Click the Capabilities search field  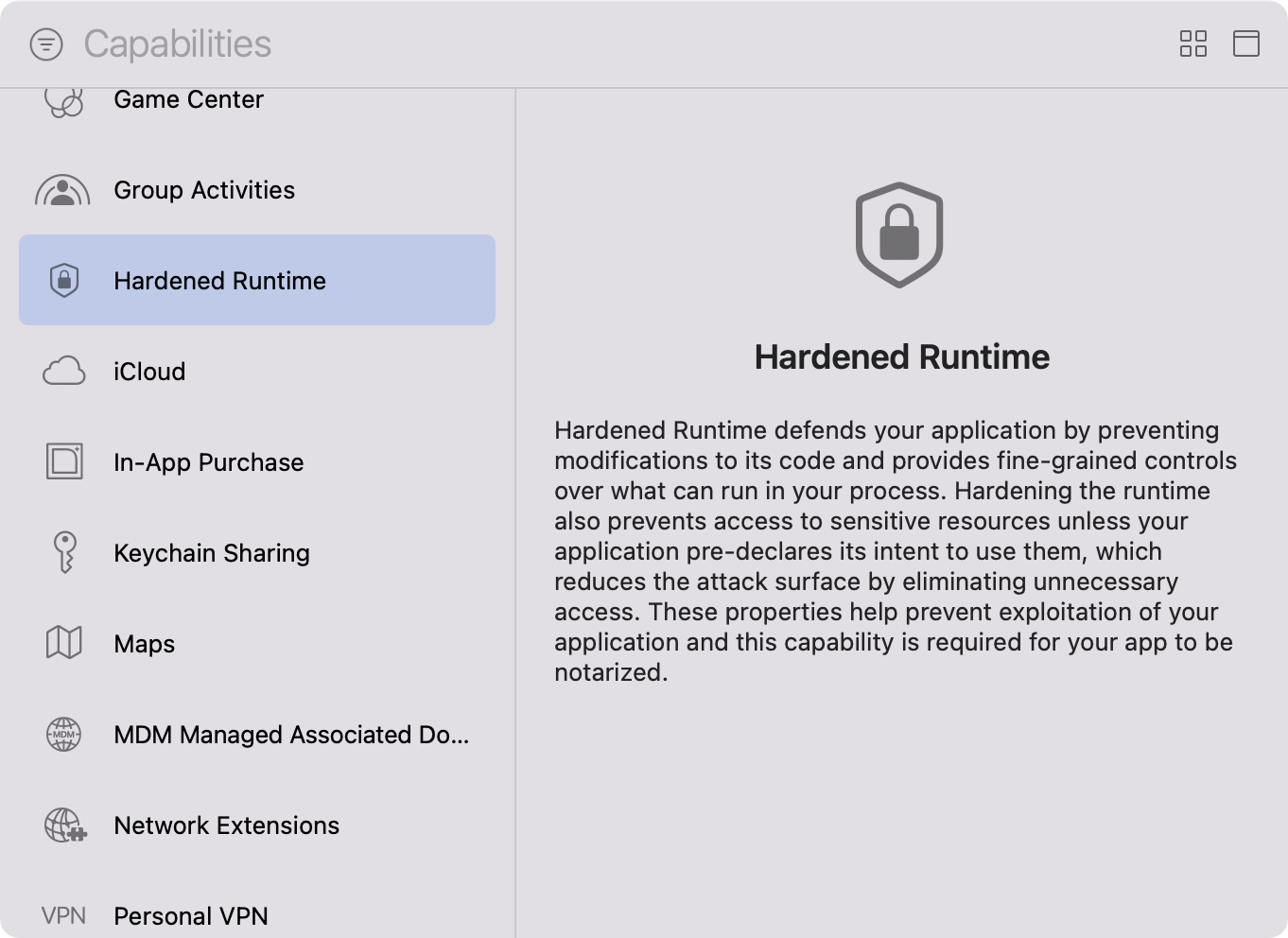point(178,44)
